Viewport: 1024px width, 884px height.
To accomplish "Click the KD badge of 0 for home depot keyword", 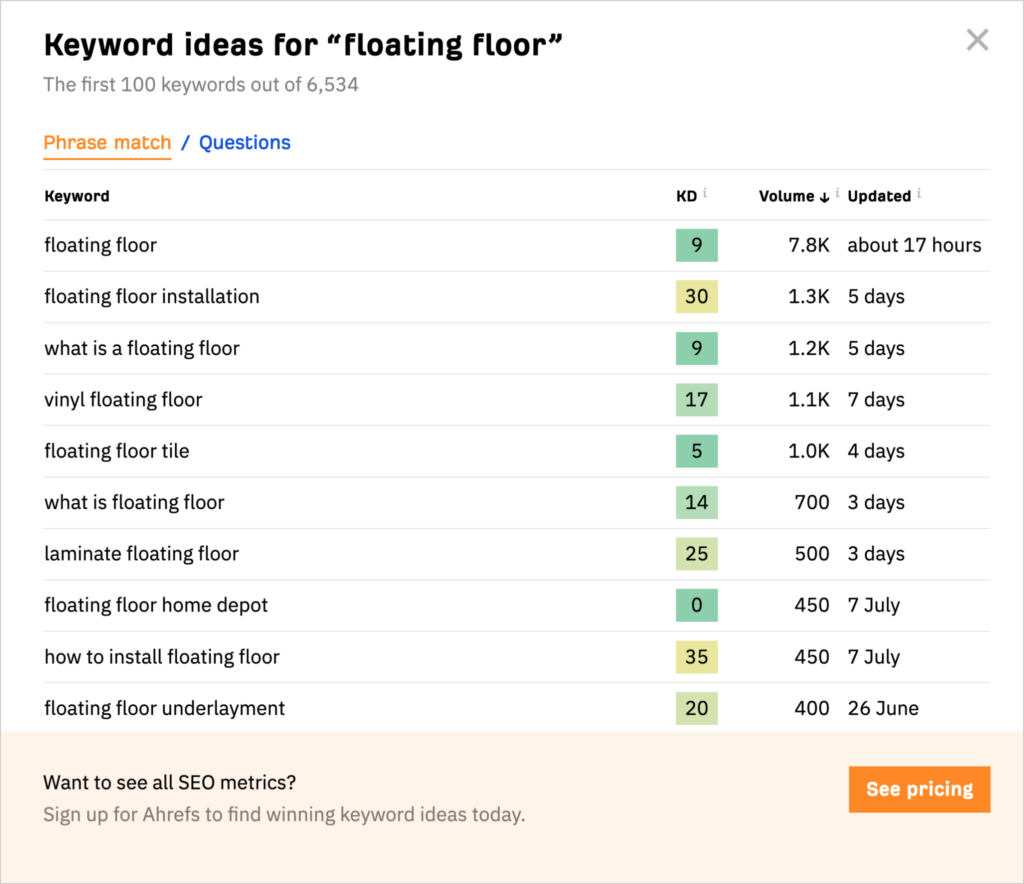I will [x=696, y=605].
